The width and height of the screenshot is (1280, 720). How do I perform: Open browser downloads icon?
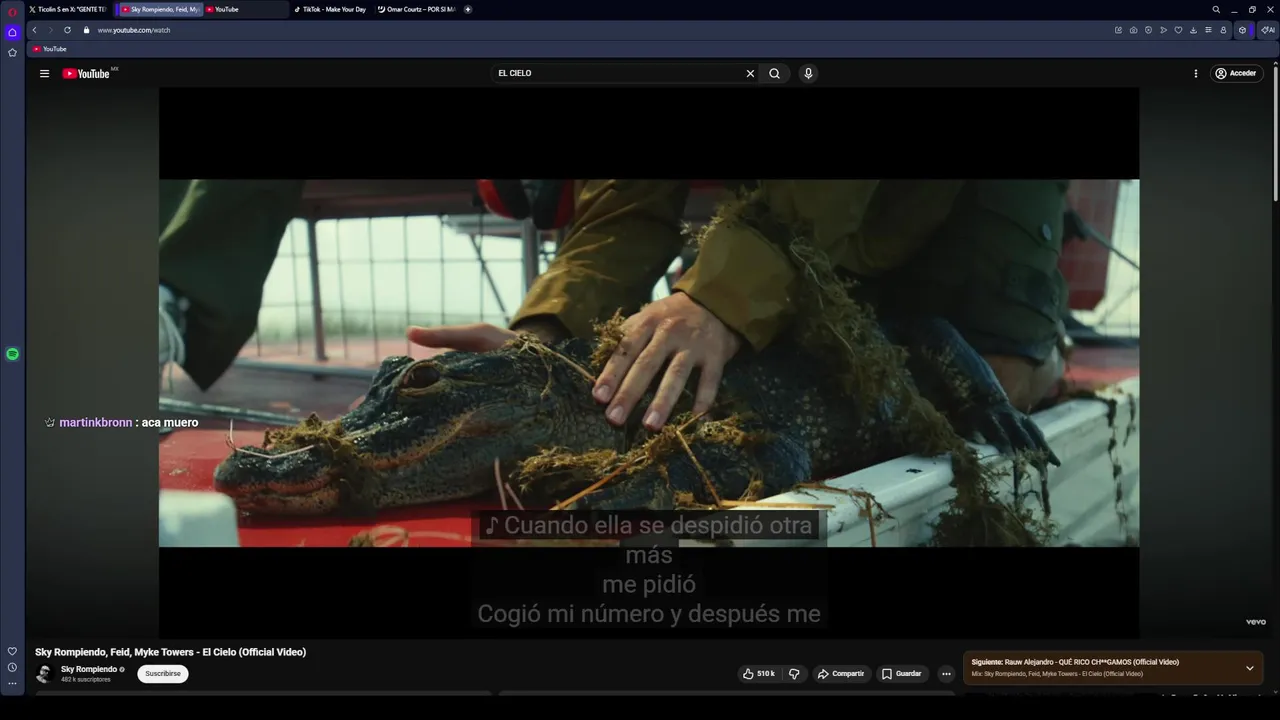click(x=1193, y=30)
